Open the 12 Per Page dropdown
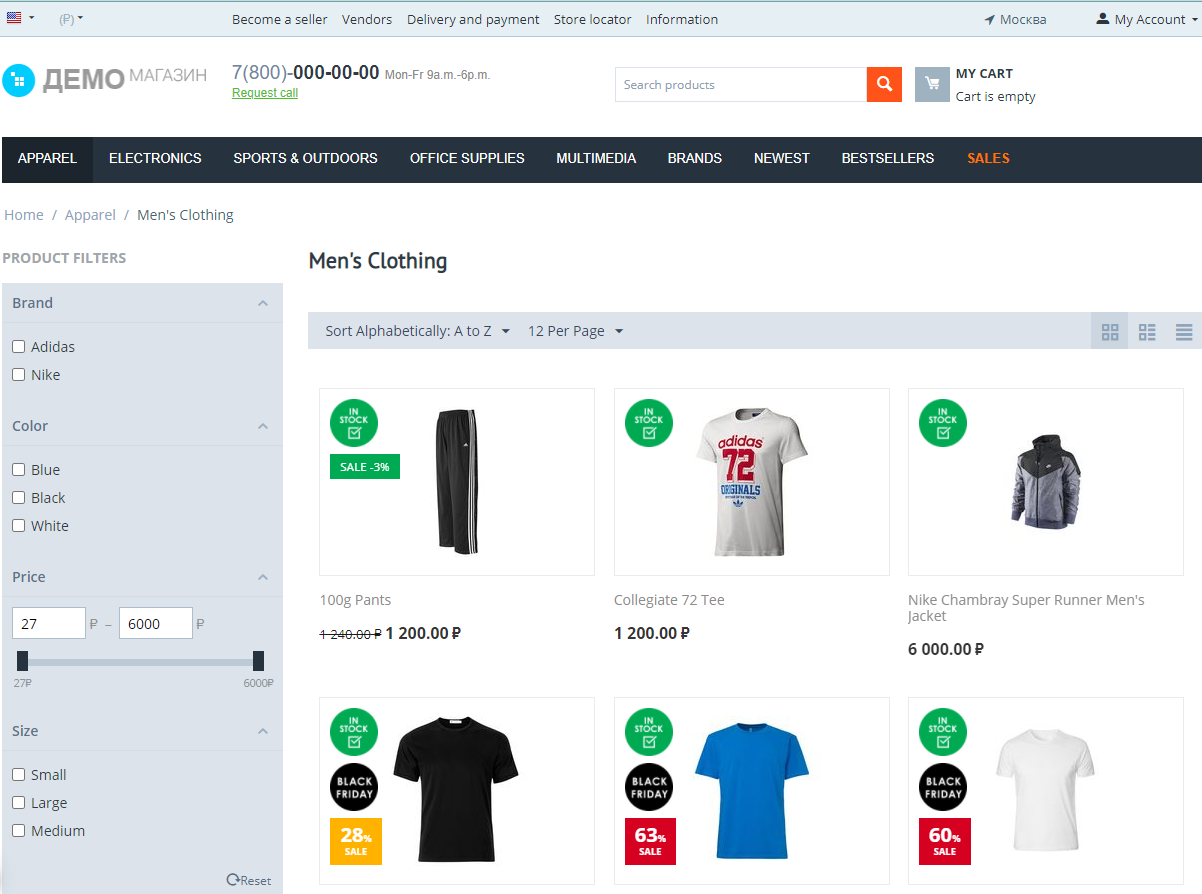This screenshot has width=1202, height=894. 575,331
